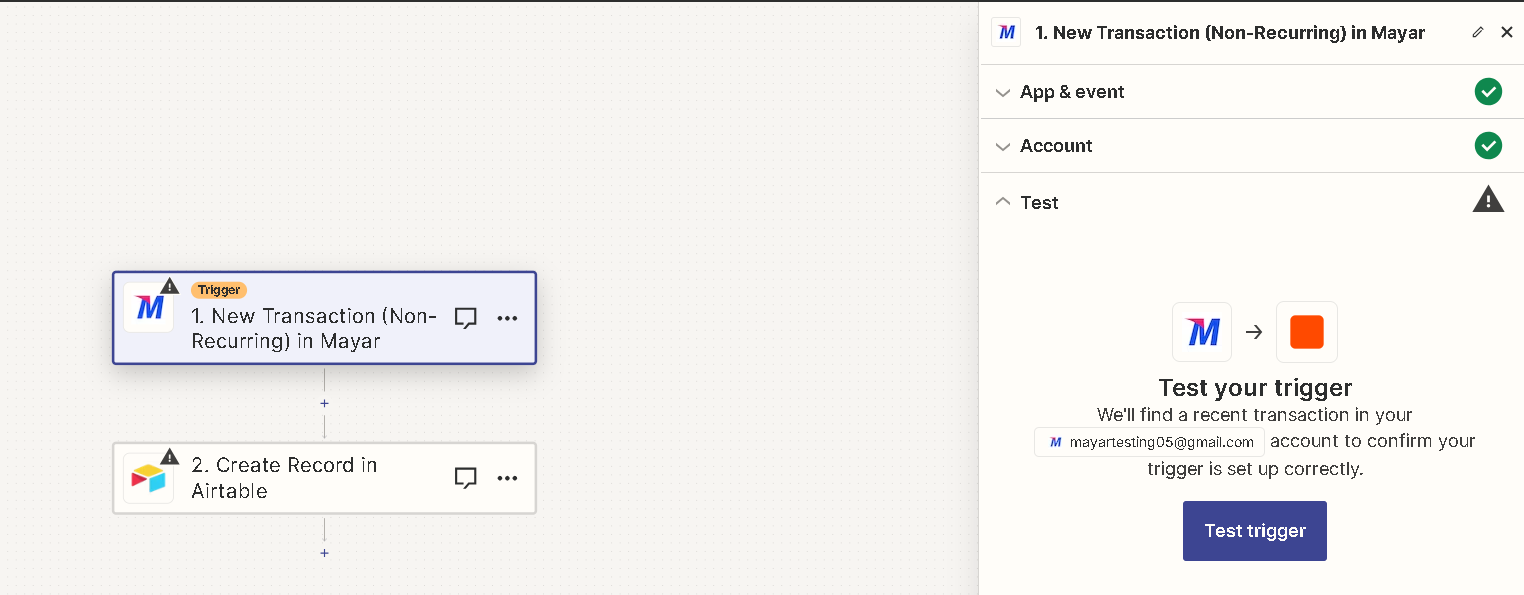Click the orange Trigger label badge
The image size is (1524, 595).
coord(219,290)
